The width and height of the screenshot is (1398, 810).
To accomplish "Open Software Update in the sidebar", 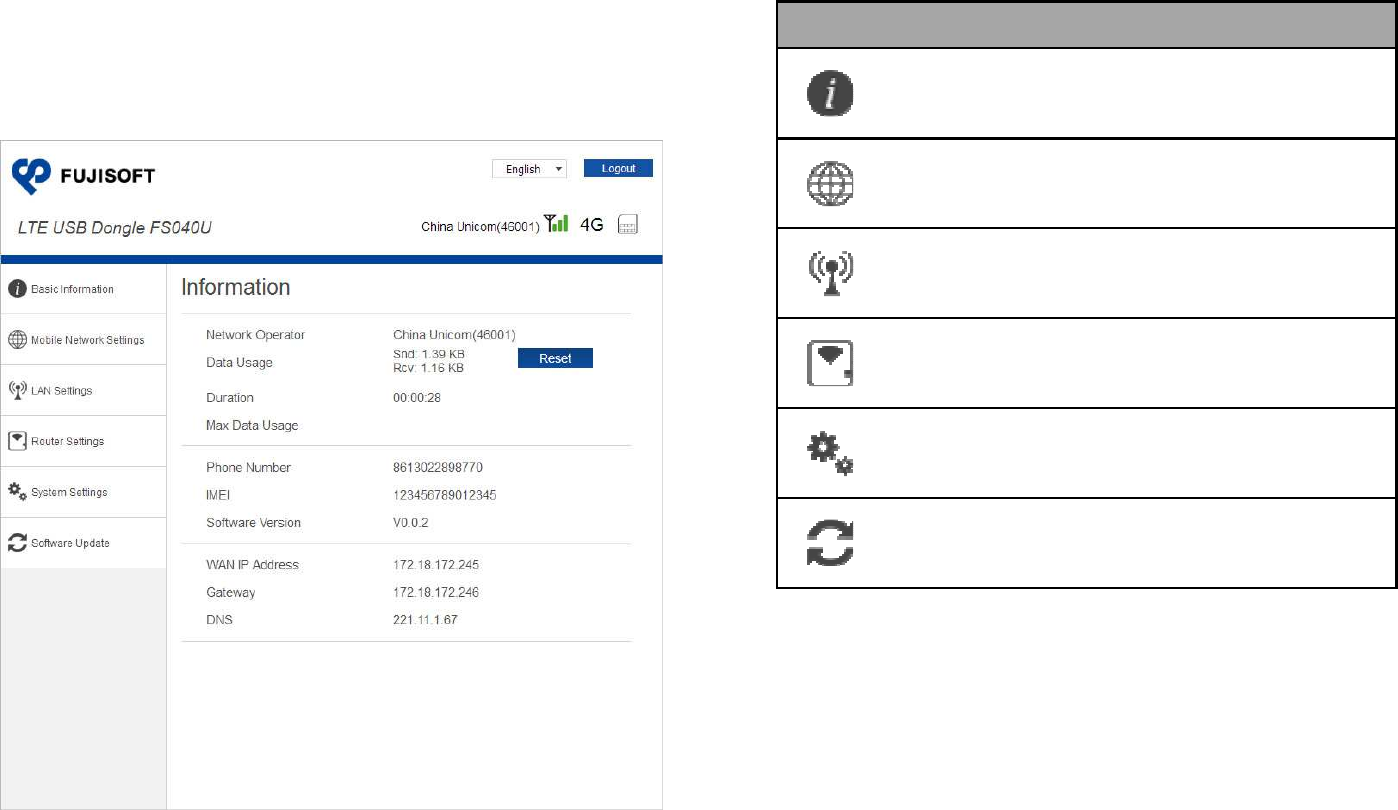I will click(x=83, y=543).
